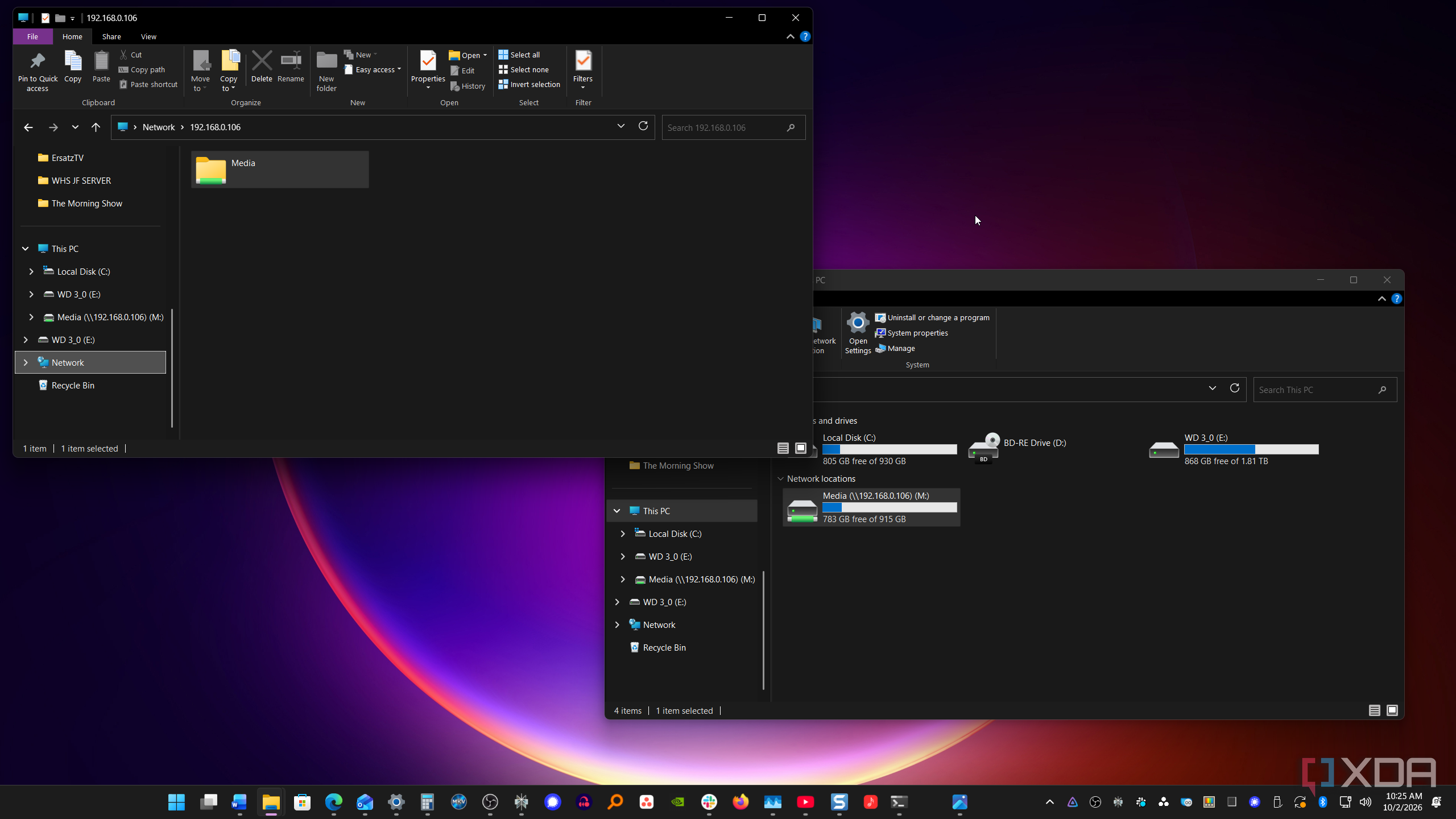Click Local Disk (C:) usage bar
The height and width of the screenshot is (819, 1456).
tap(890, 449)
